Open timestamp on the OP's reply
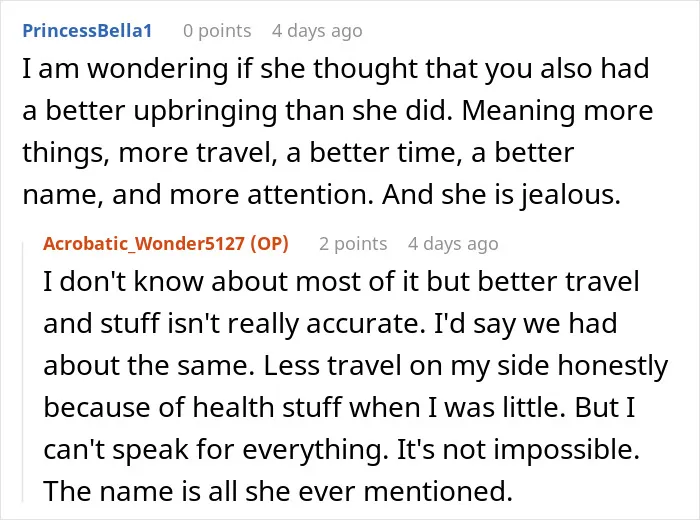Viewport: 700px width, 520px height. click(x=453, y=244)
